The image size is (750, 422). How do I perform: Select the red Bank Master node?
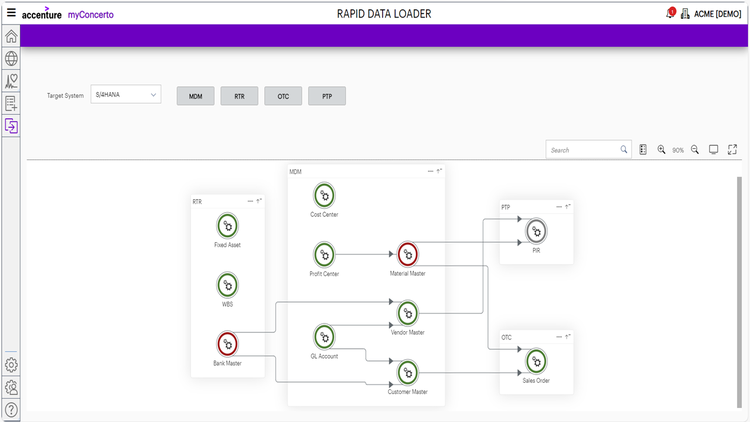click(228, 344)
